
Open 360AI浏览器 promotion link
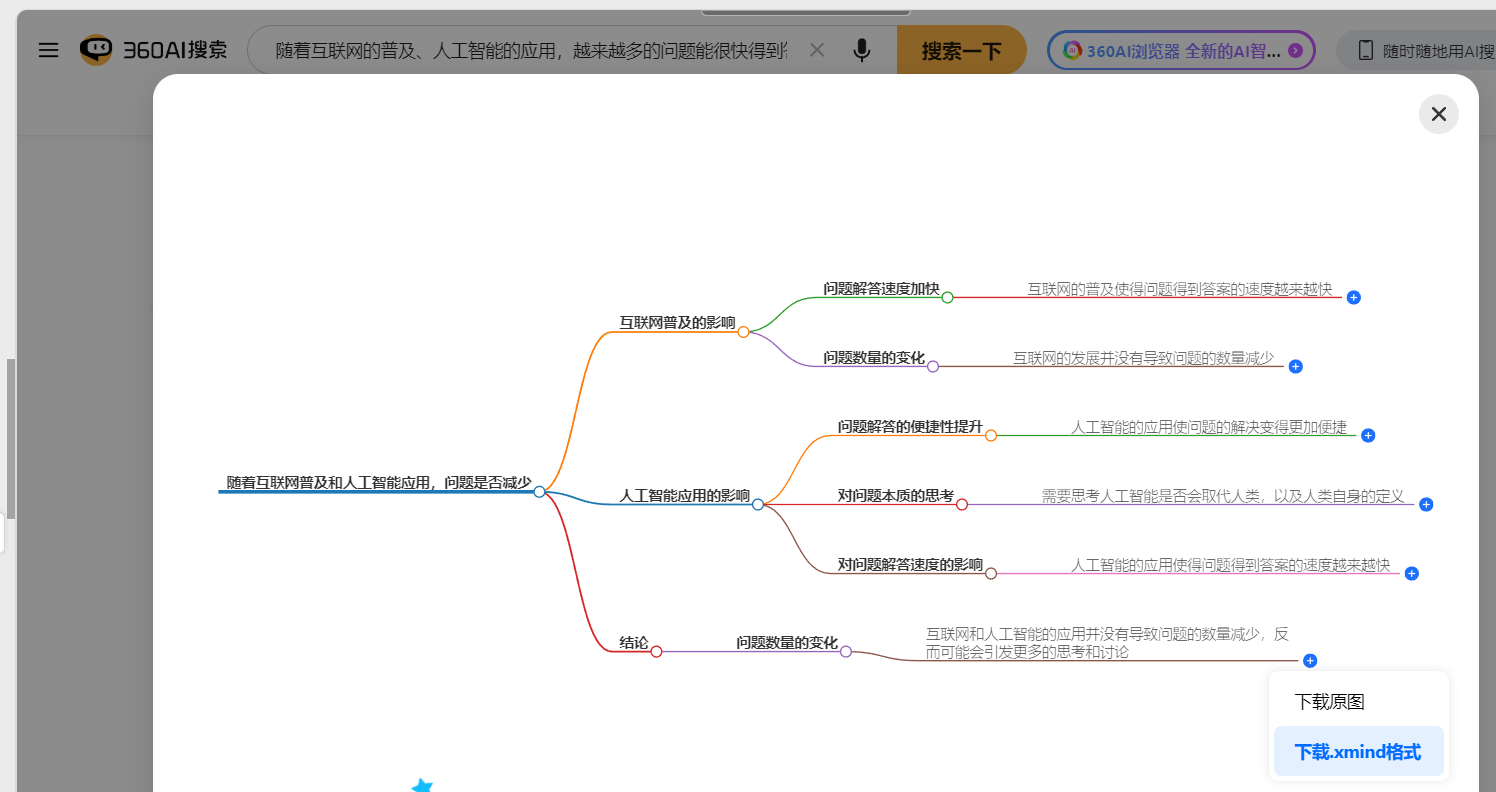1180,50
